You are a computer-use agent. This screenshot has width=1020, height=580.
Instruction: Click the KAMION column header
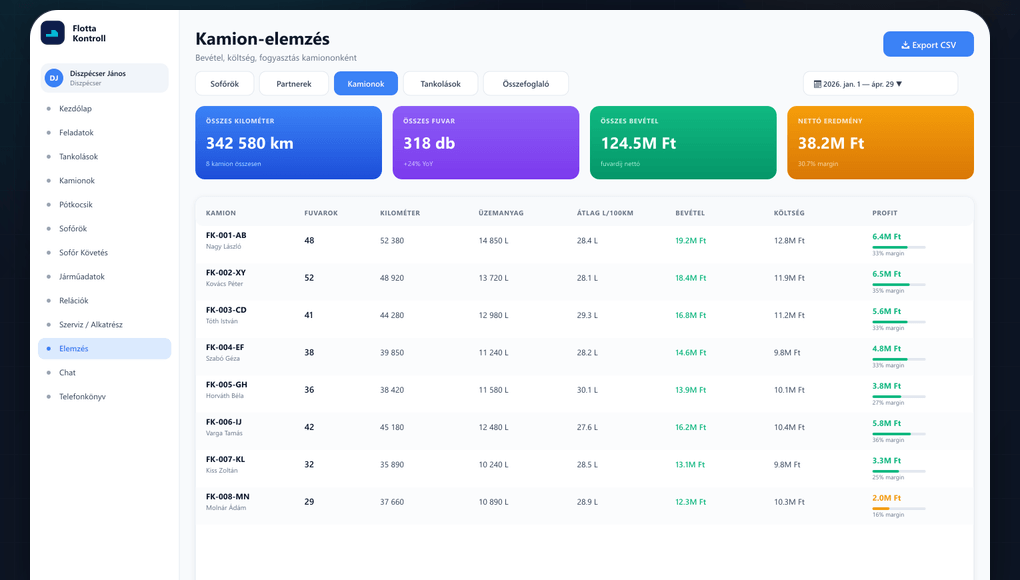pos(221,213)
